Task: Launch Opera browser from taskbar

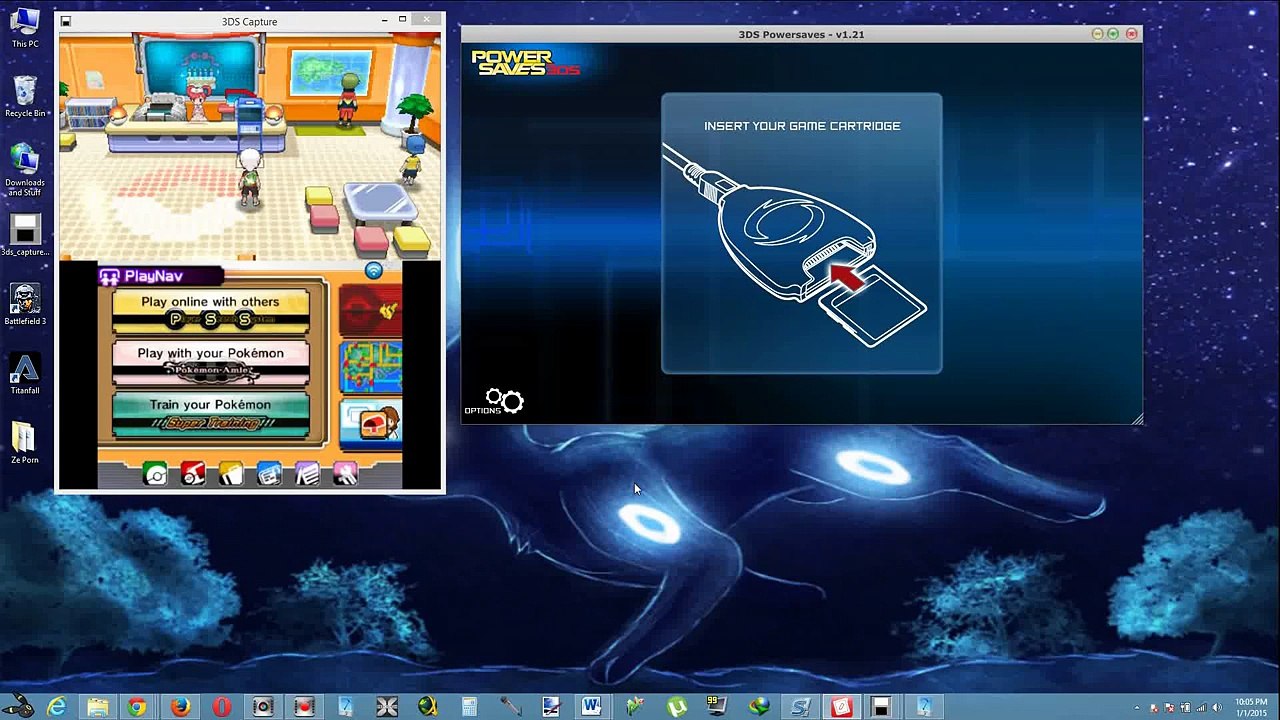Action: pyautogui.click(x=221, y=707)
